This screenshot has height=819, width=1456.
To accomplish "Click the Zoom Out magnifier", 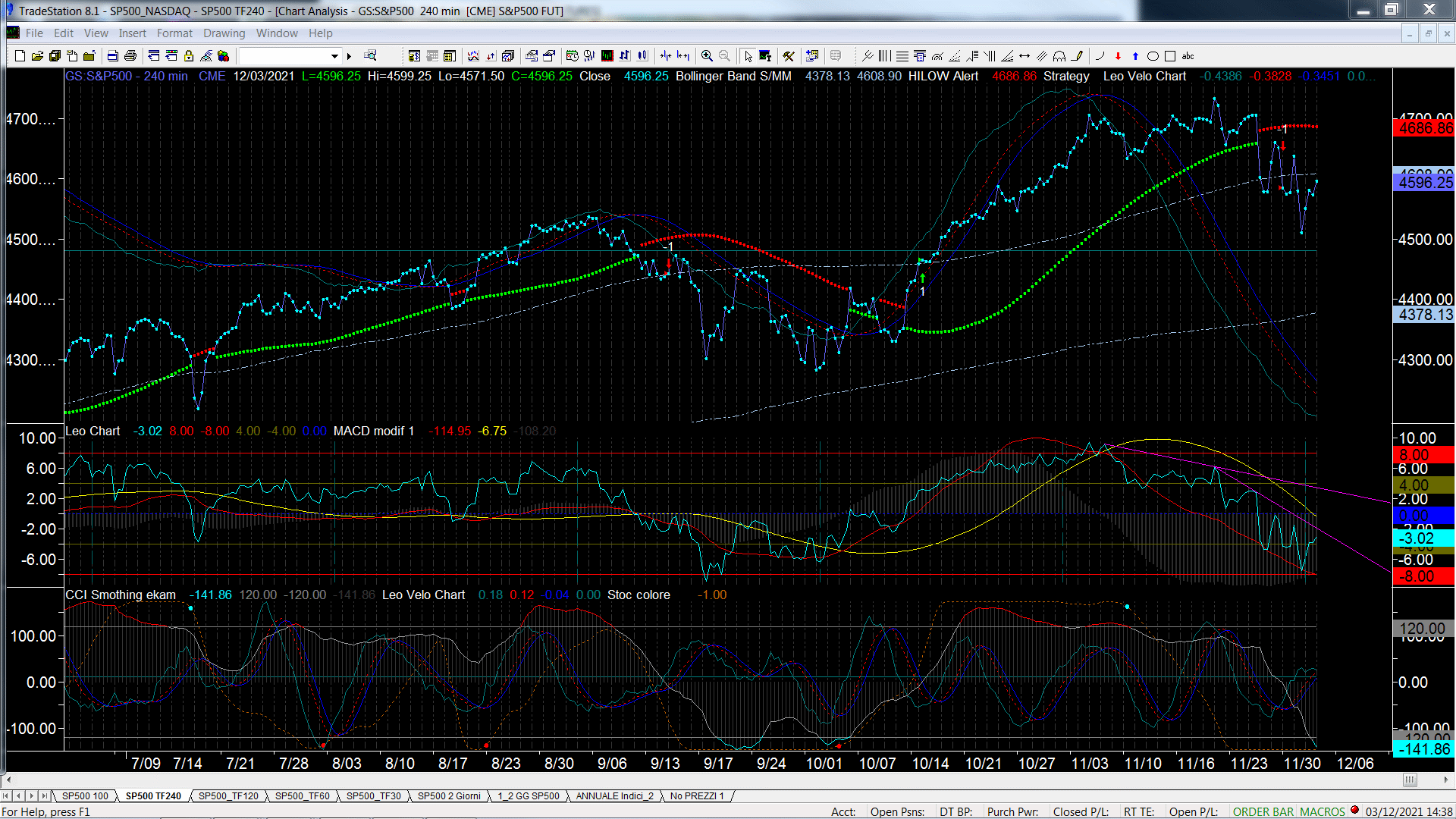I will [x=724, y=56].
